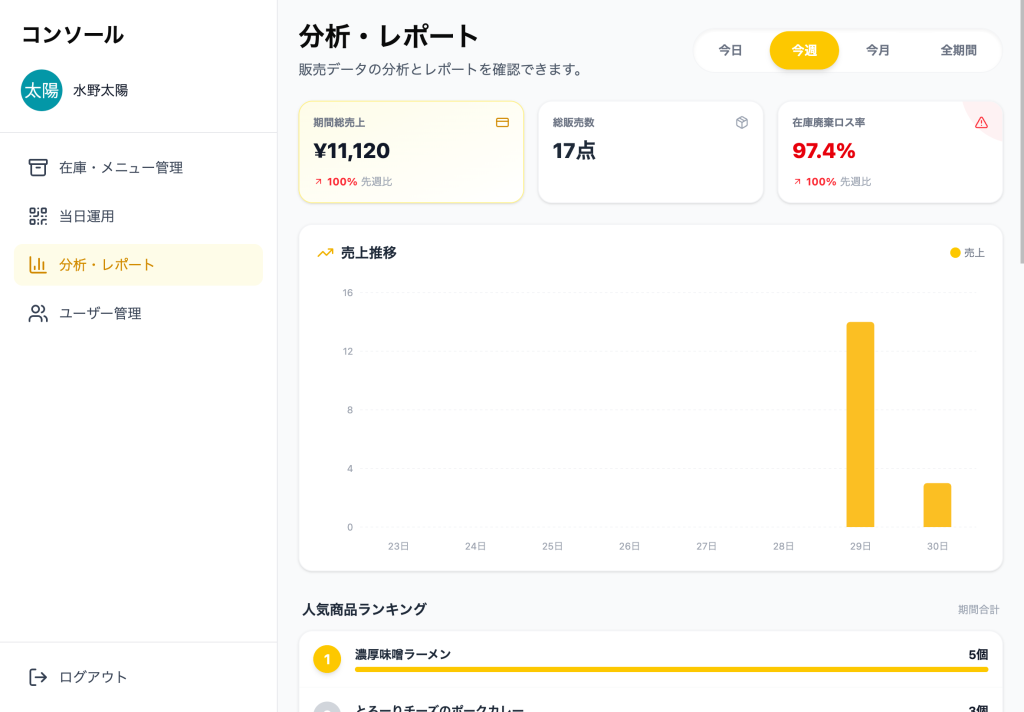Image resolution: width=1024 pixels, height=712 pixels.
Task: Click the warning triangle icon in 在庫廃棄ロス率
Action: click(x=981, y=123)
